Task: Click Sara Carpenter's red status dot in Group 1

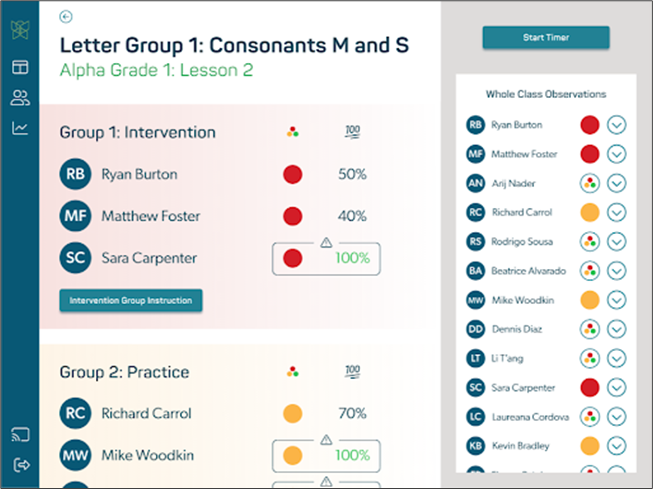Action: (292, 258)
